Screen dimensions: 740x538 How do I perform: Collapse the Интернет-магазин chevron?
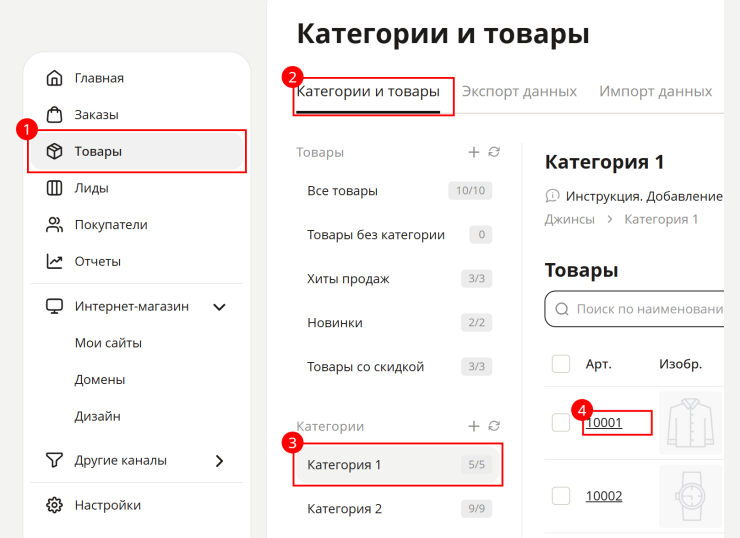(219, 307)
